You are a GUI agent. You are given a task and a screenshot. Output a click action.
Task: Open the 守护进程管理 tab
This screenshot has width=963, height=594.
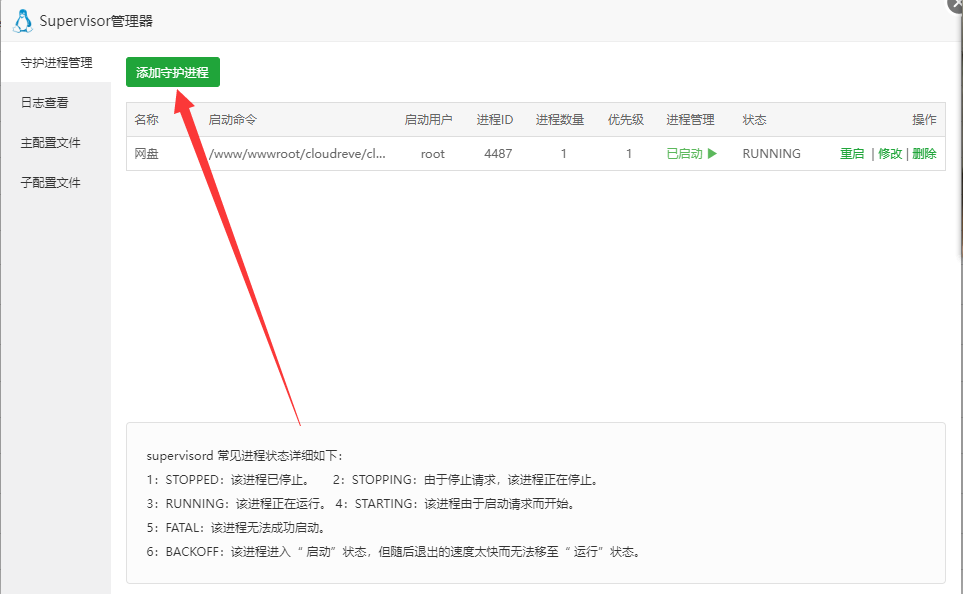[x=56, y=63]
